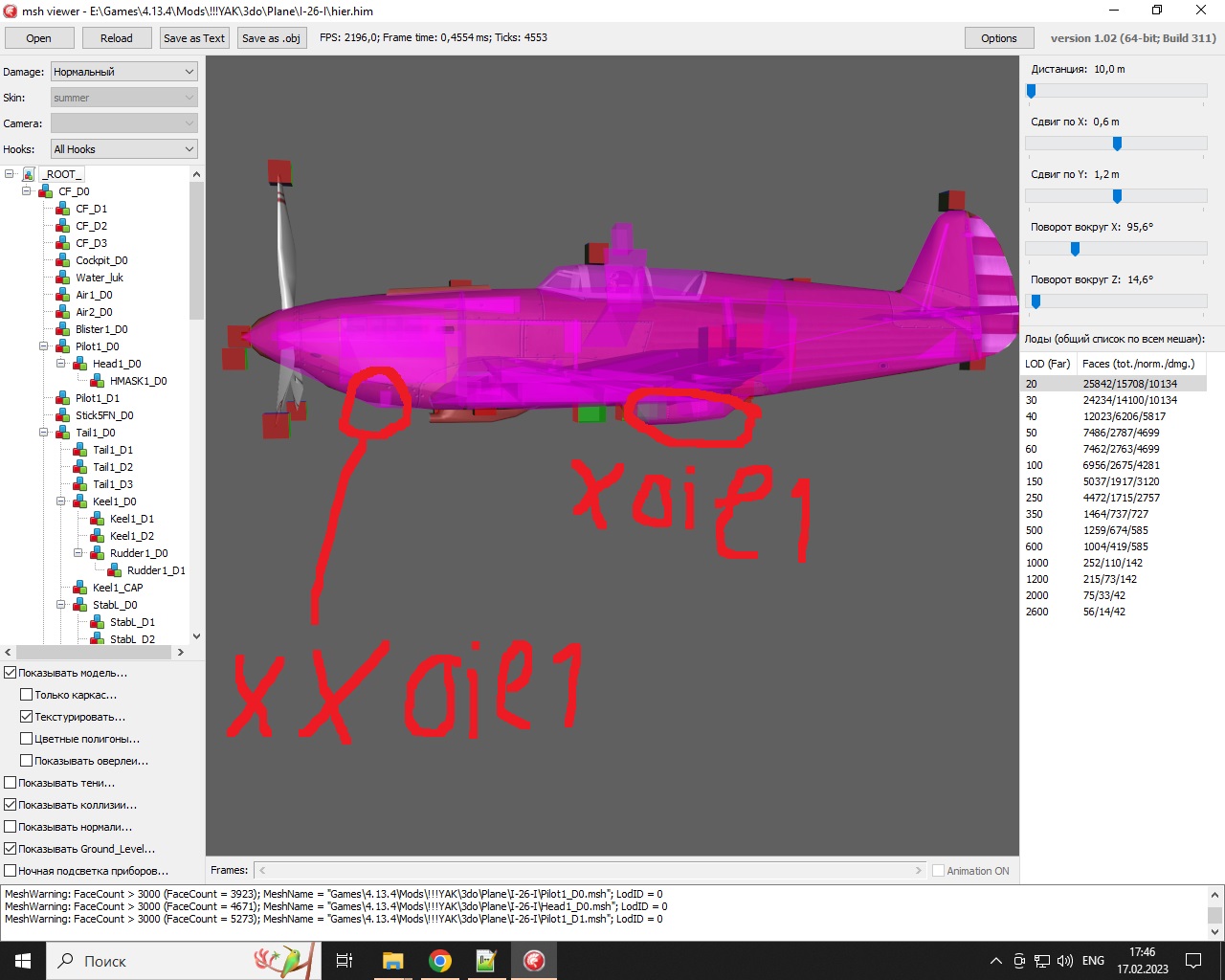Viewport: 1225px width, 980px height.
Task: Open the Notepad++ taskbar icon
Action: 486,961
